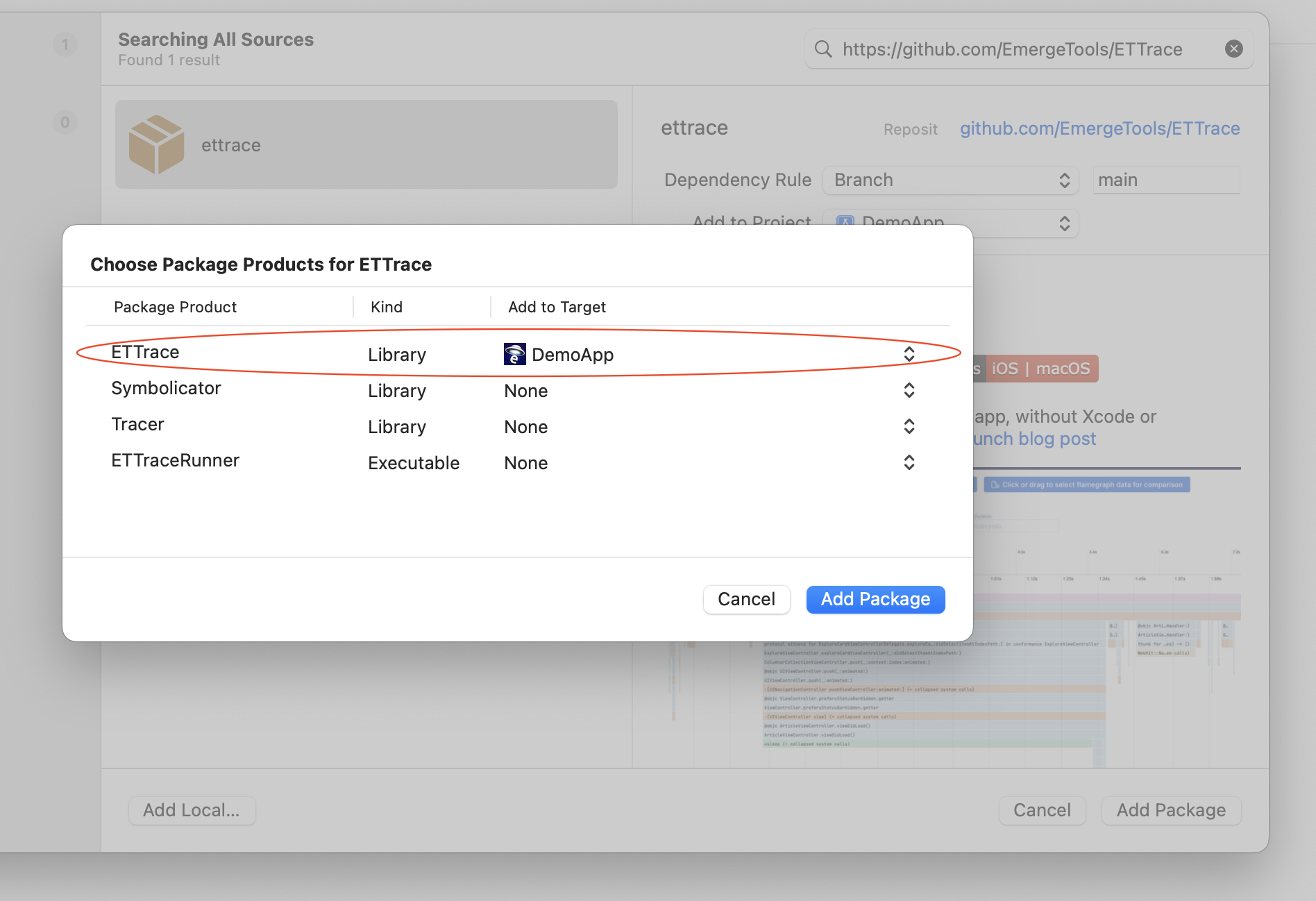Open the target dropdown for the ETTrace row
The height and width of the screenshot is (901, 1316).
[x=909, y=354]
